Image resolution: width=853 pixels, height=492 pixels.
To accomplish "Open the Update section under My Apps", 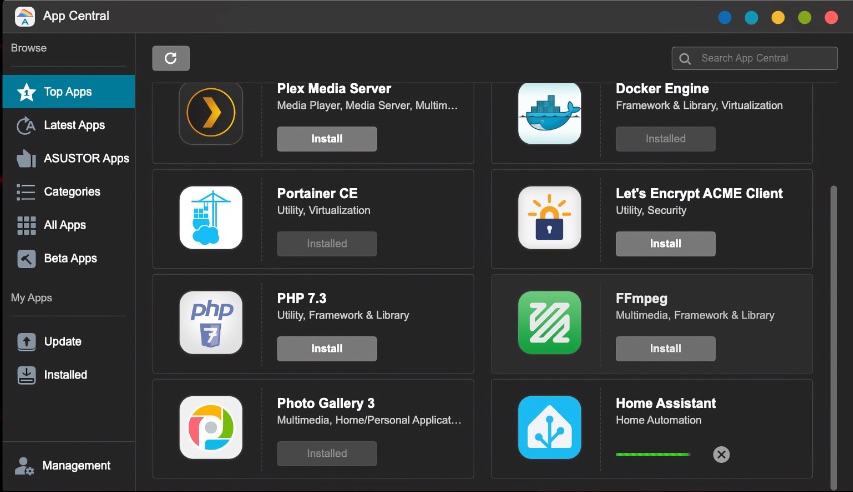I will 69,342.
